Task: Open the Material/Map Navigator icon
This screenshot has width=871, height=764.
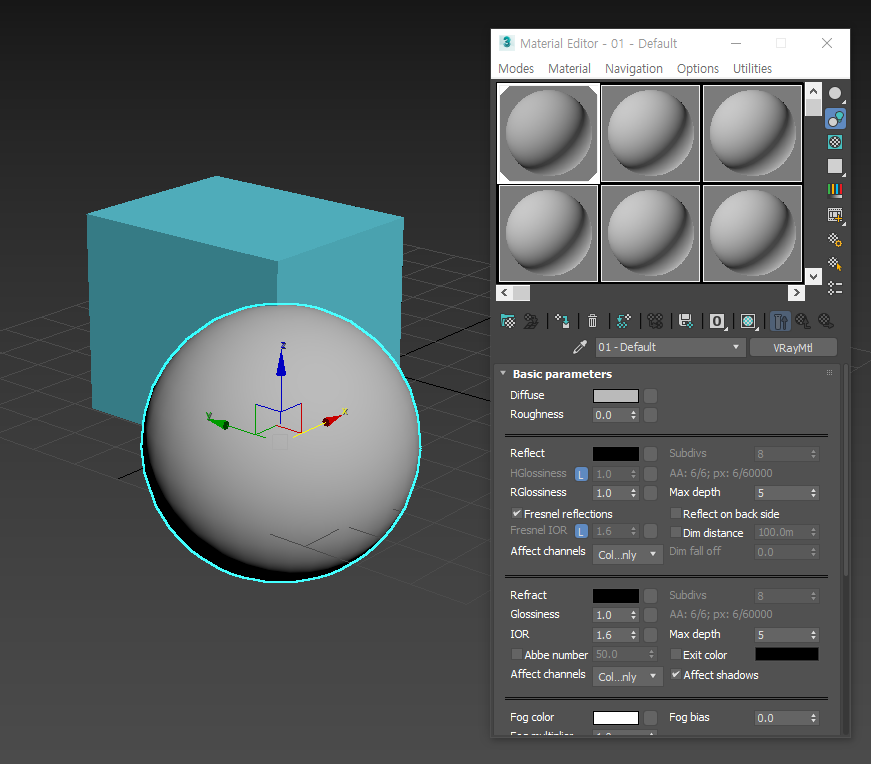Action: 835,288
